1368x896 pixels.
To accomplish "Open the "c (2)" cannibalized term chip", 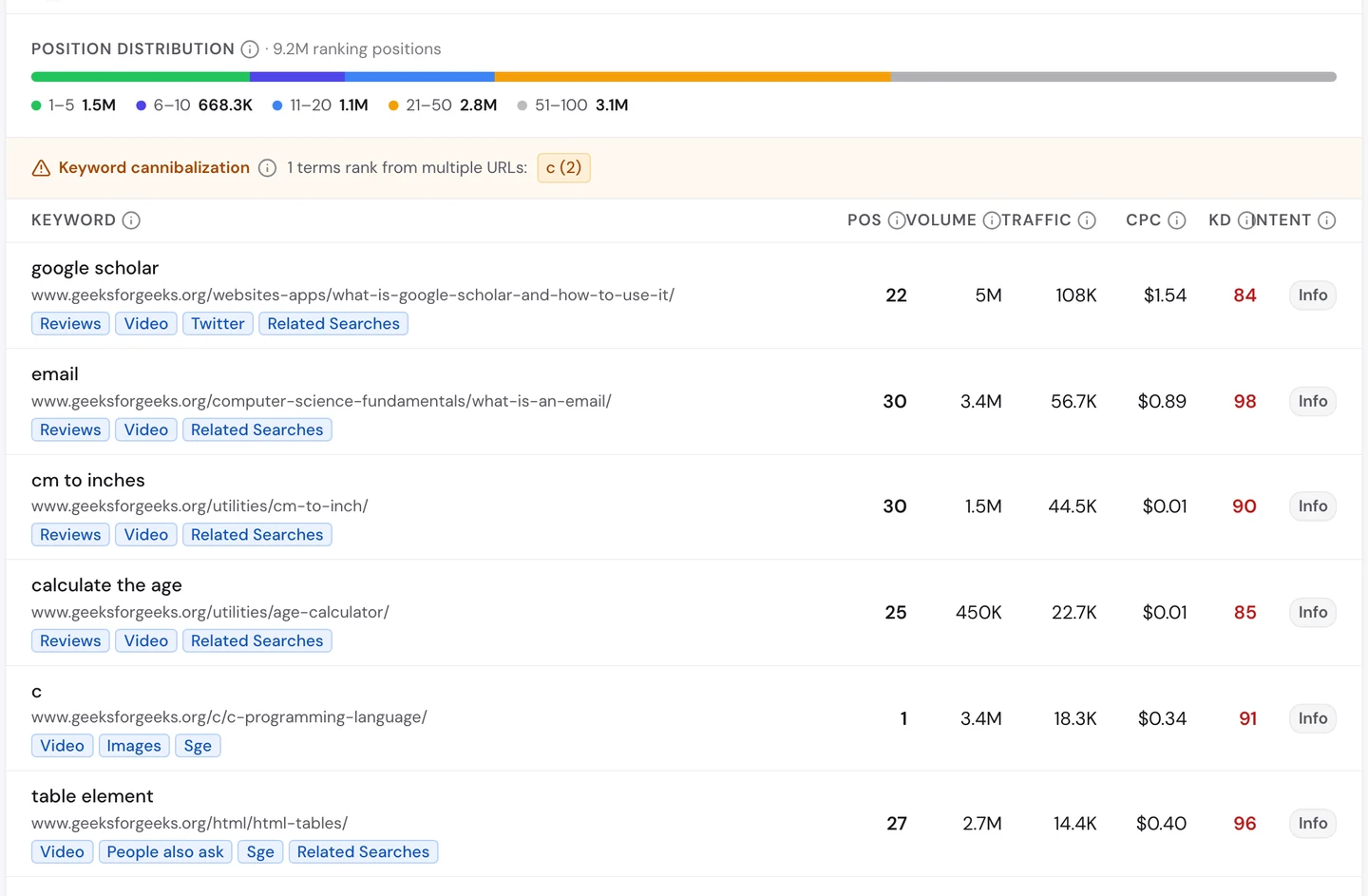I will pyautogui.click(x=564, y=168).
